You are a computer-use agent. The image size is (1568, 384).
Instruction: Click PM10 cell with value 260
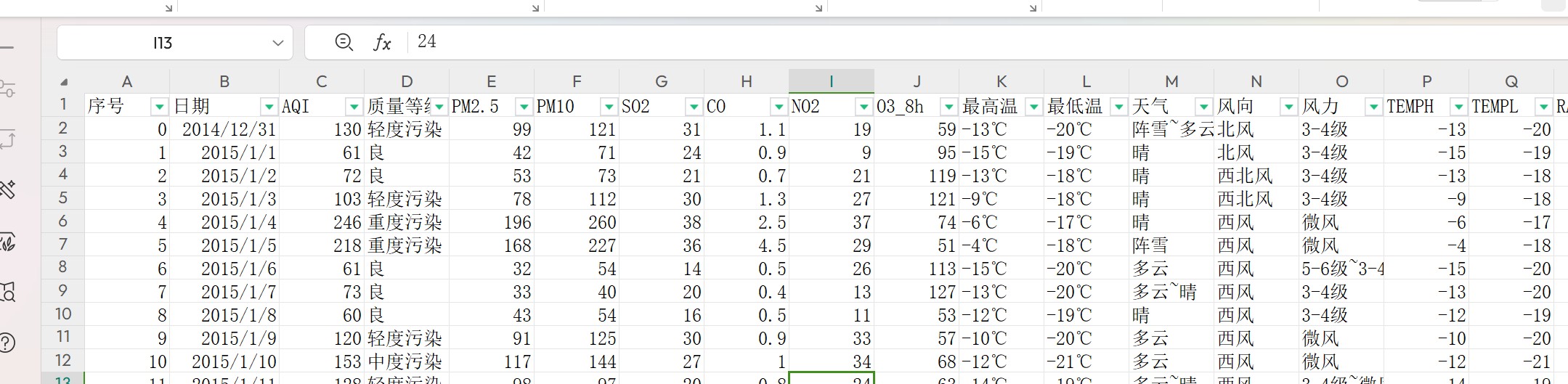pos(577,222)
